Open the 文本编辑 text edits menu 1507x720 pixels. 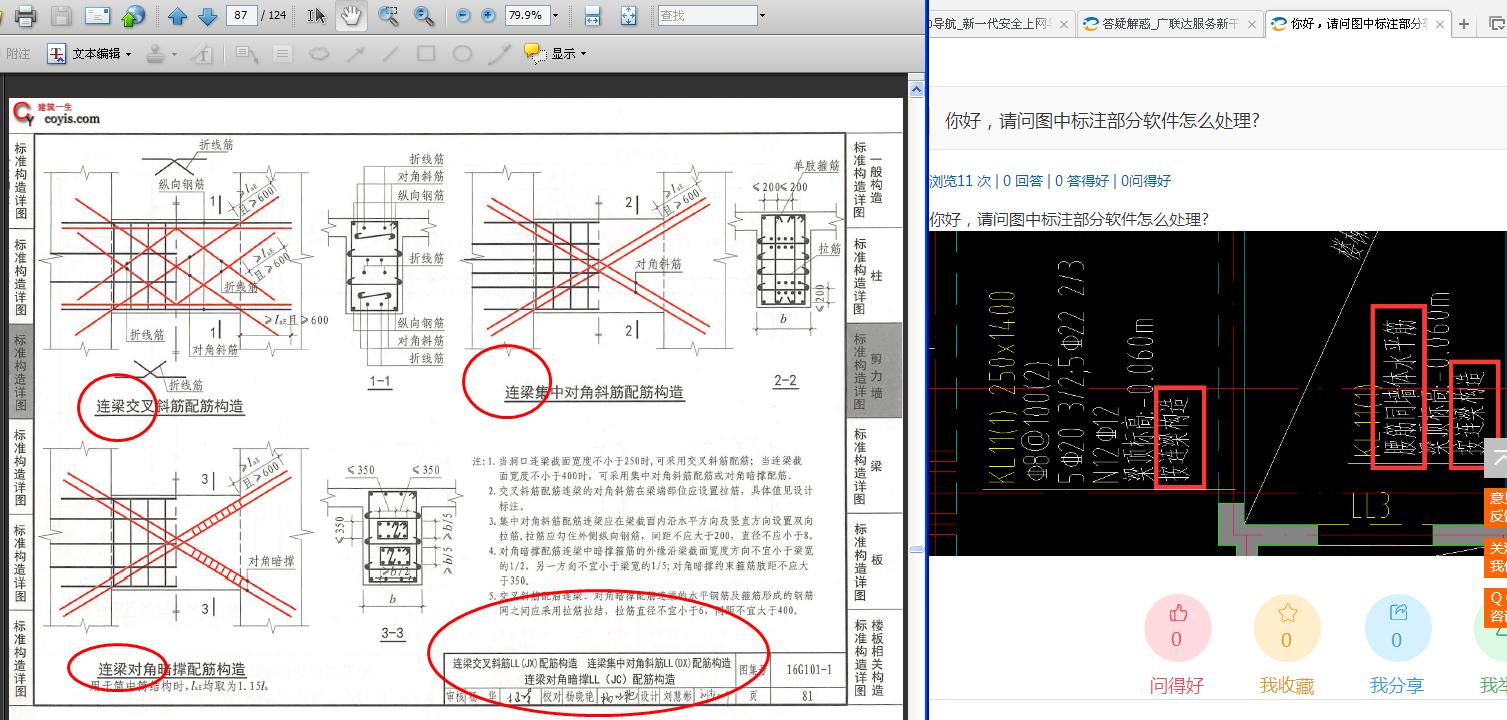pos(90,54)
